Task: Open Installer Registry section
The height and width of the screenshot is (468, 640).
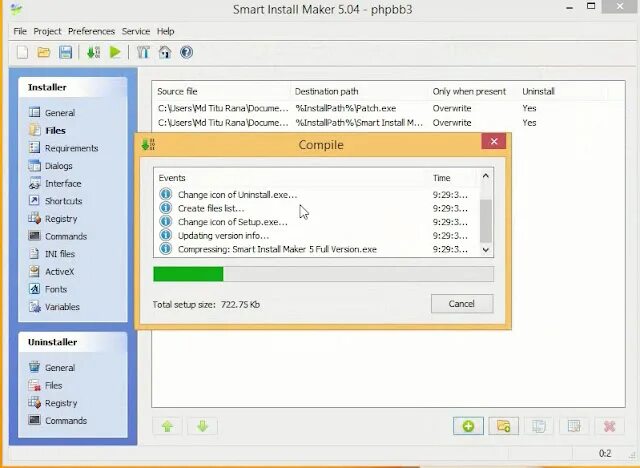Action: [x=53, y=219]
